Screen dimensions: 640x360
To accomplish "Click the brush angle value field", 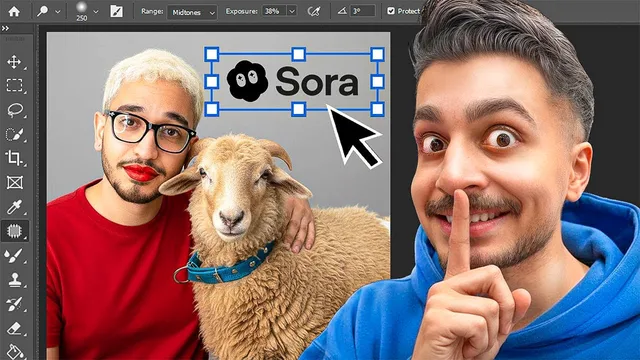I will pos(362,11).
